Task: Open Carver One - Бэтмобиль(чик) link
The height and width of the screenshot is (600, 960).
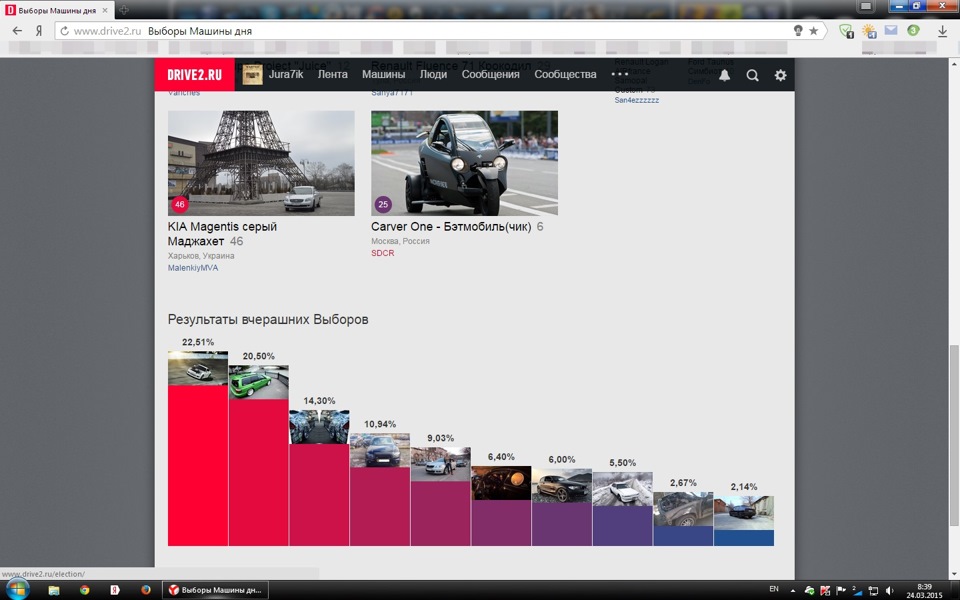Action: (451, 227)
